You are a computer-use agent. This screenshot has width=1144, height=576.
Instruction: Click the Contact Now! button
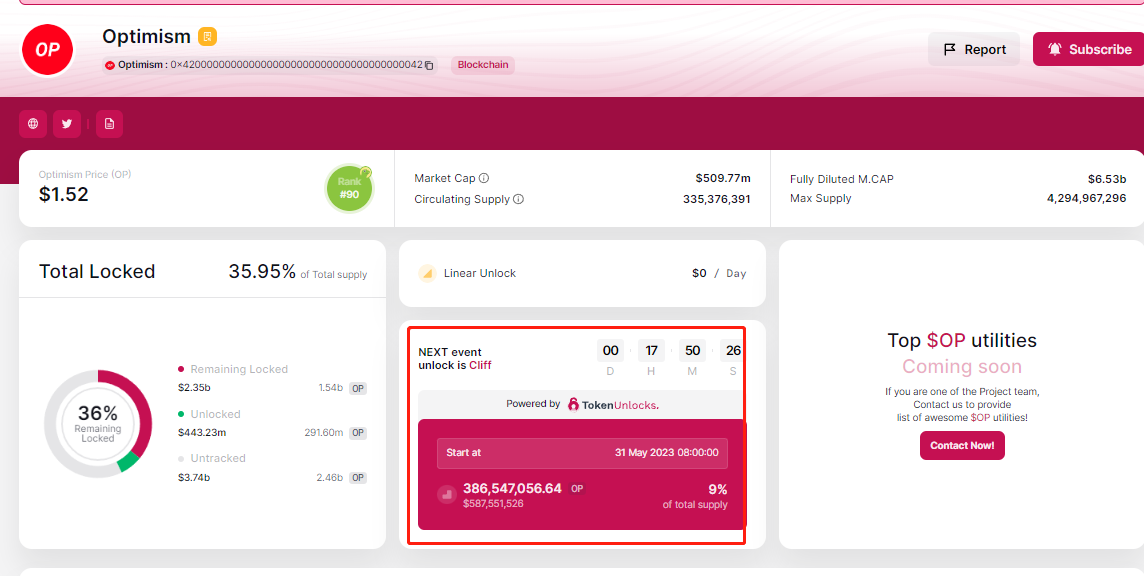coord(962,445)
